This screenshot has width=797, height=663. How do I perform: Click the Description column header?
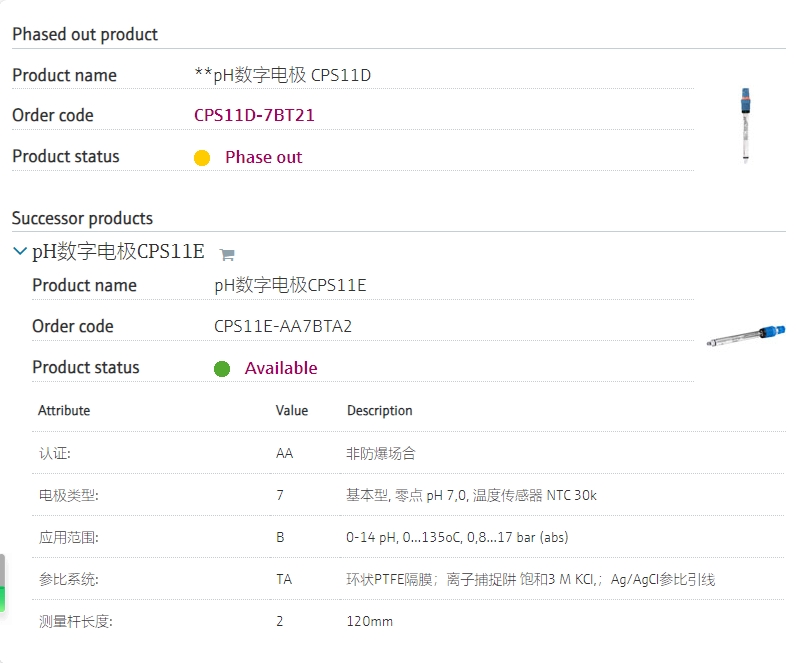coord(380,410)
